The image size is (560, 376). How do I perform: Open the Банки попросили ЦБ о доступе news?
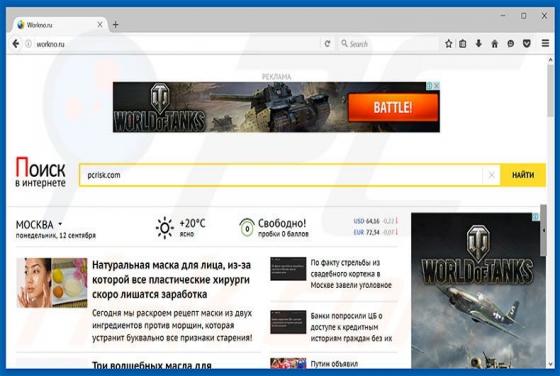(351, 327)
